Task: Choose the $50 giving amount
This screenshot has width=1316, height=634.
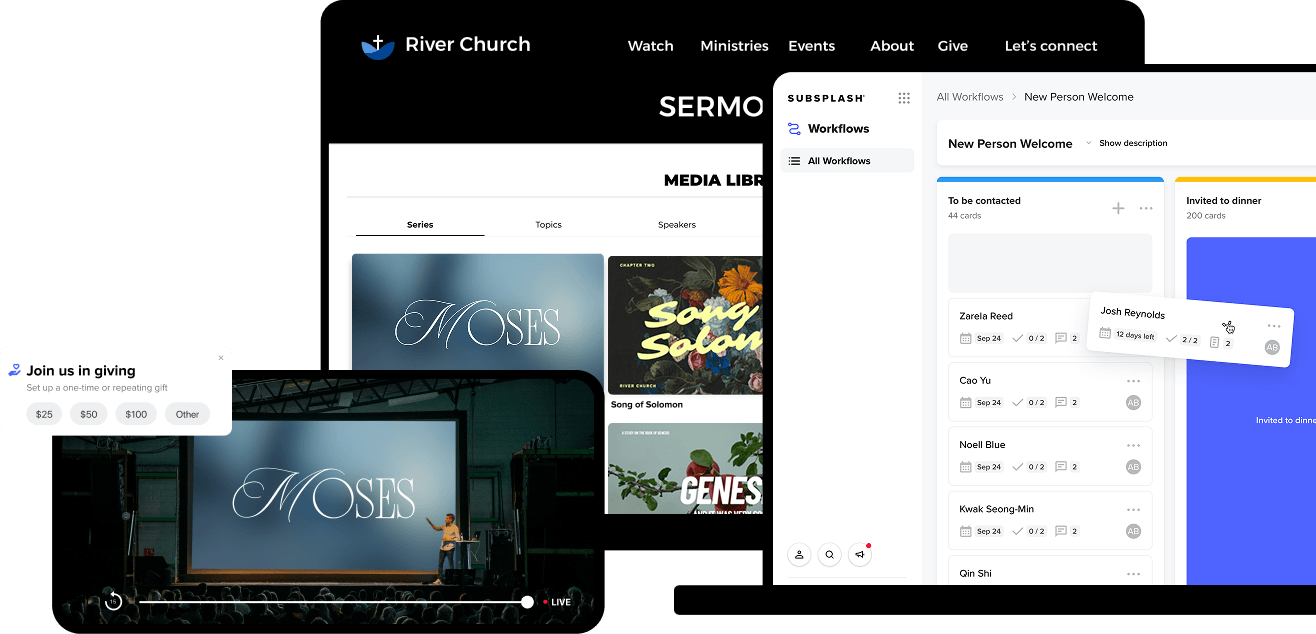Action: coord(89,414)
